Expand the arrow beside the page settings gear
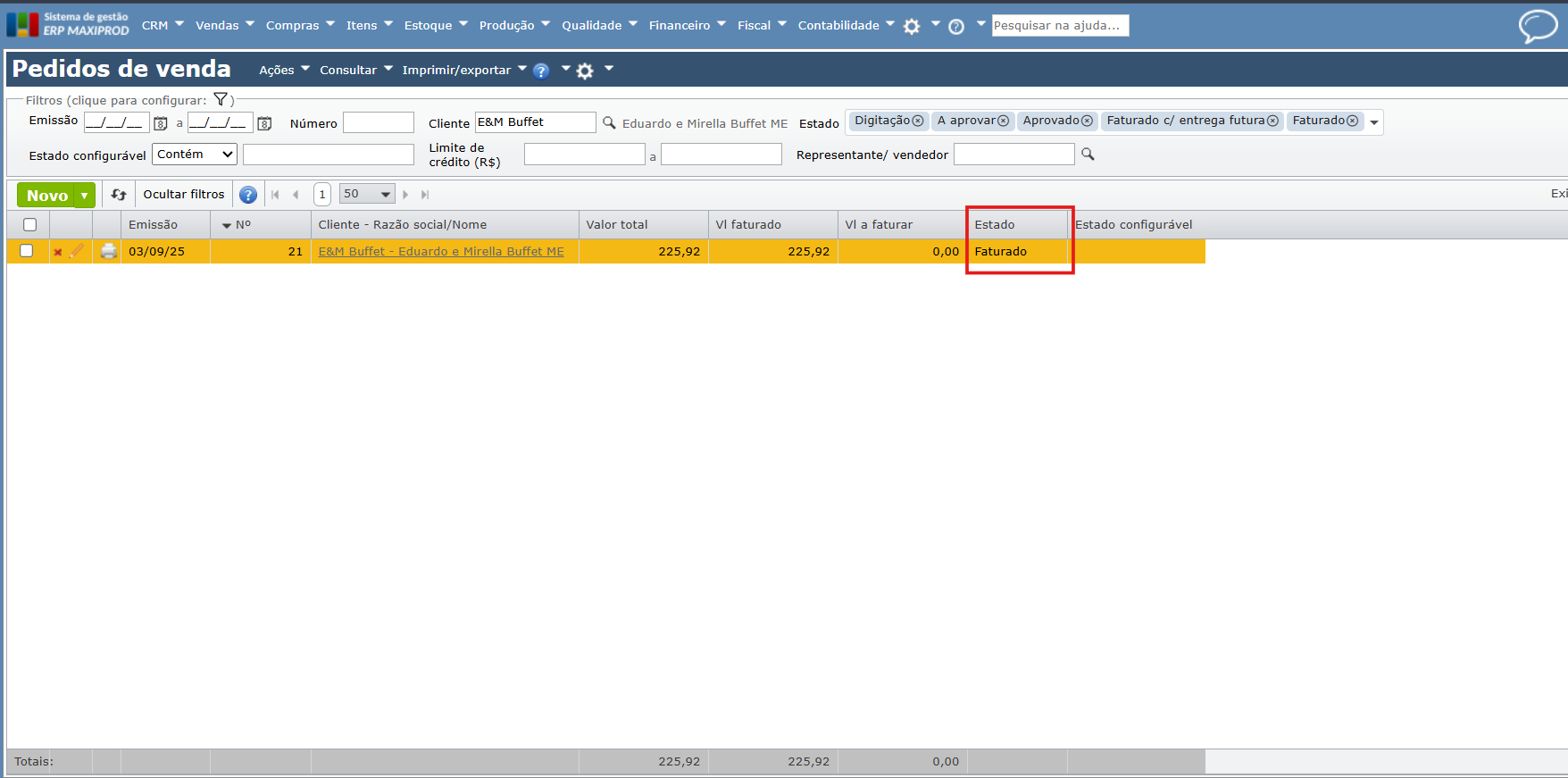Image resolution: width=1568 pixels, height=778 pixels. (x=609, y=68)
